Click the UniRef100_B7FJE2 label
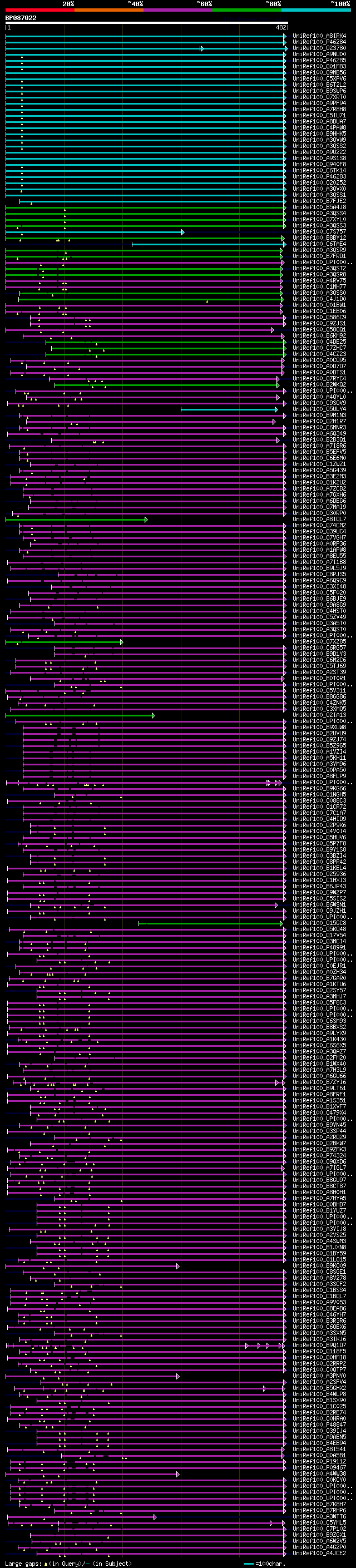Image resolution: width=356 pixels, height=1568 pixels. [319, 201]
